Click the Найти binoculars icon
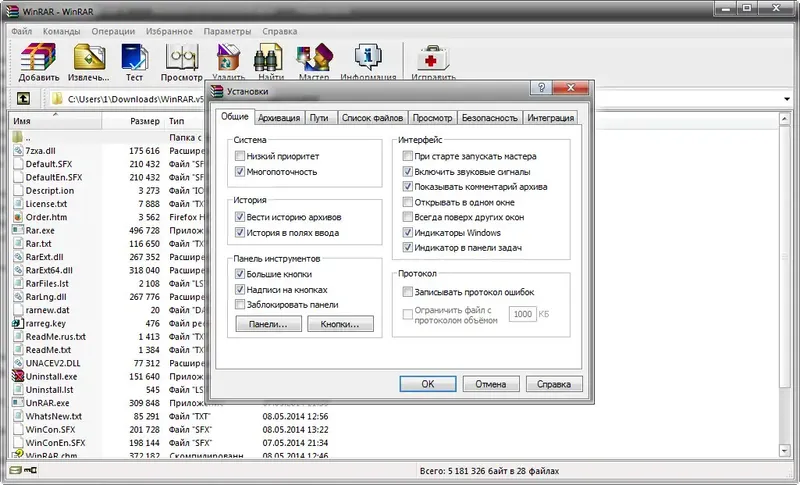 pos(268,57)
